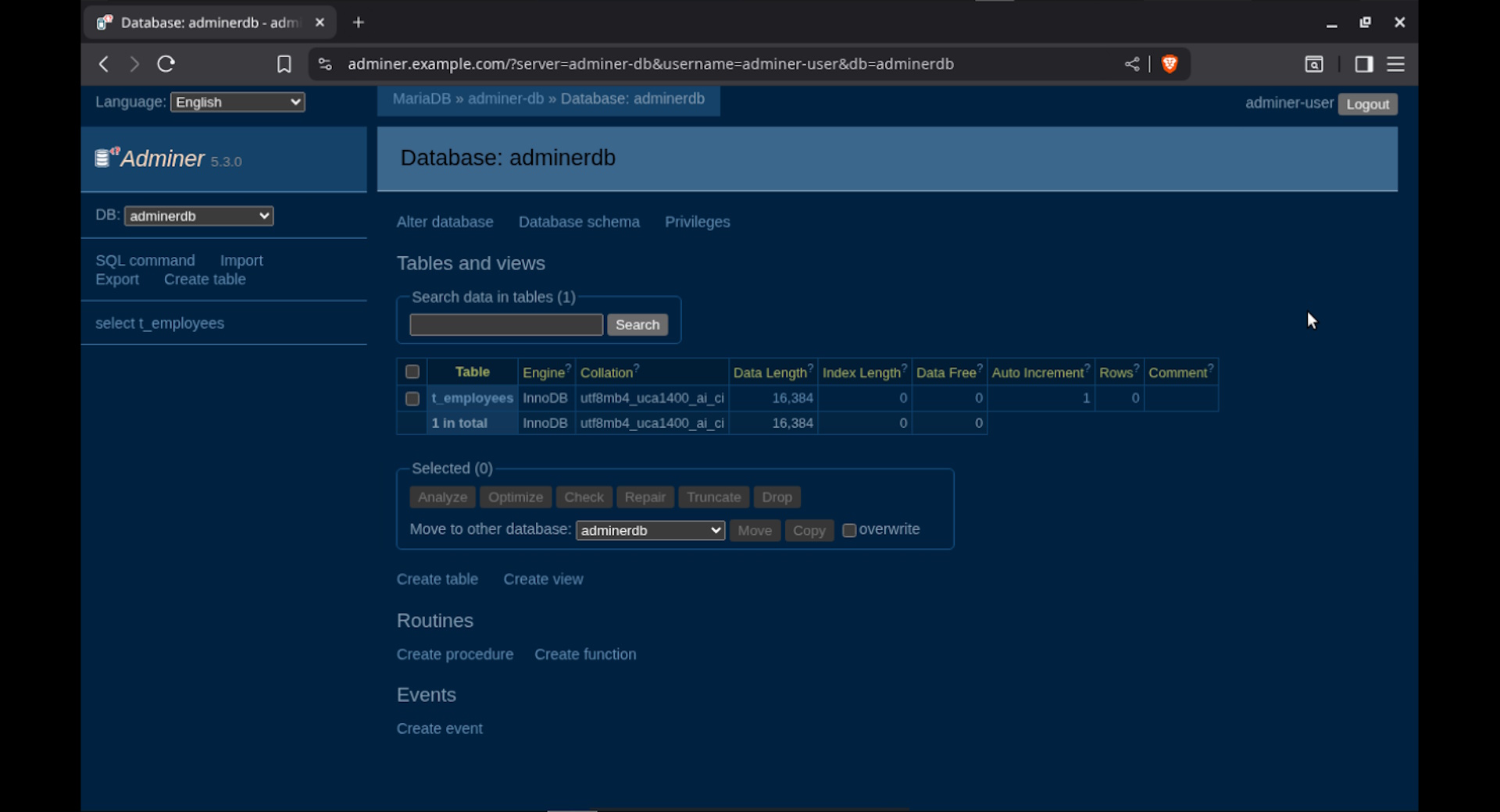
Task: Click inside the table search input field
Action: (505, 324)
